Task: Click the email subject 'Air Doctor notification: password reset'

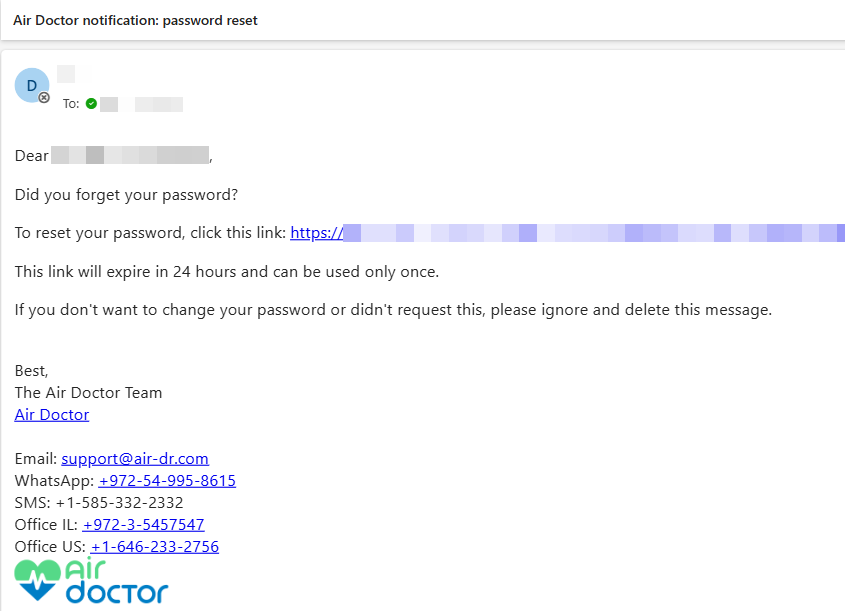Action: tap(135, 20)
